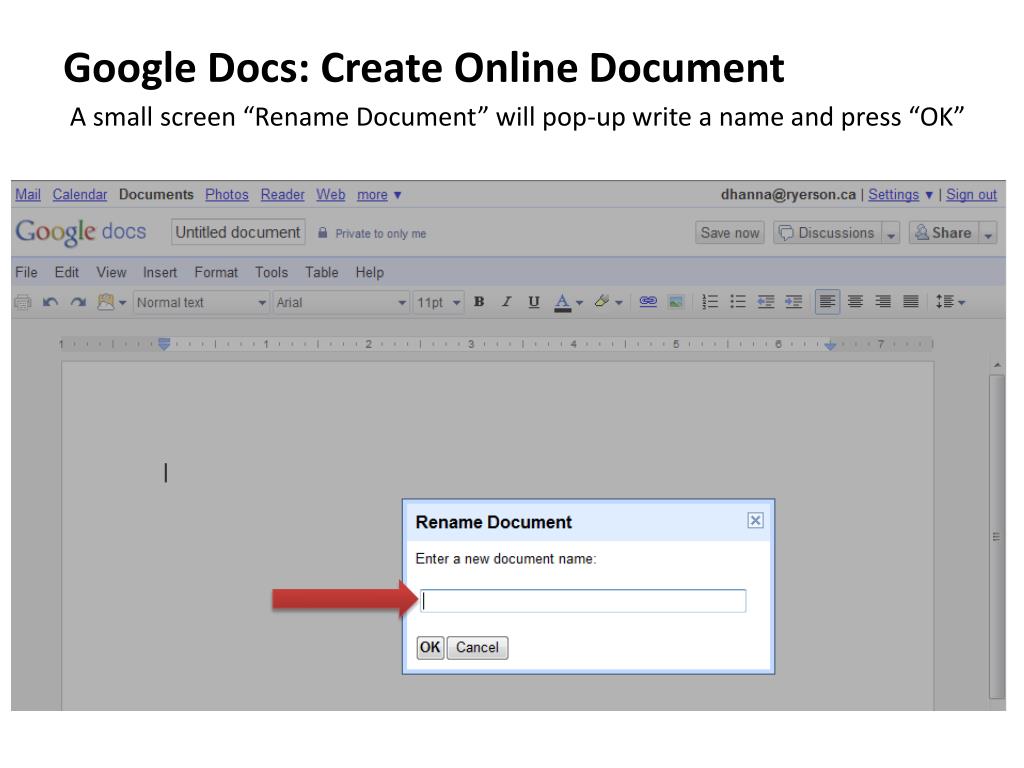Create a numbered list

click(x=710, y=302)
